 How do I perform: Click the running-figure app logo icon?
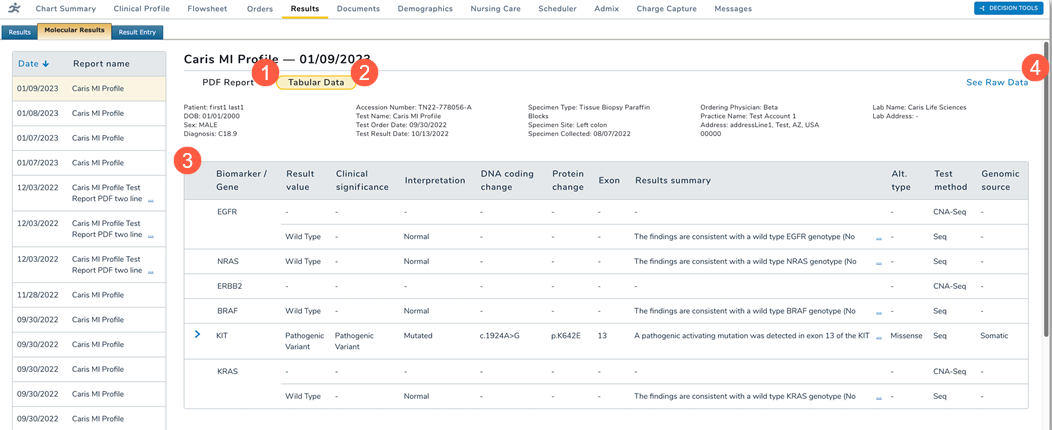[x=14, y=9]
